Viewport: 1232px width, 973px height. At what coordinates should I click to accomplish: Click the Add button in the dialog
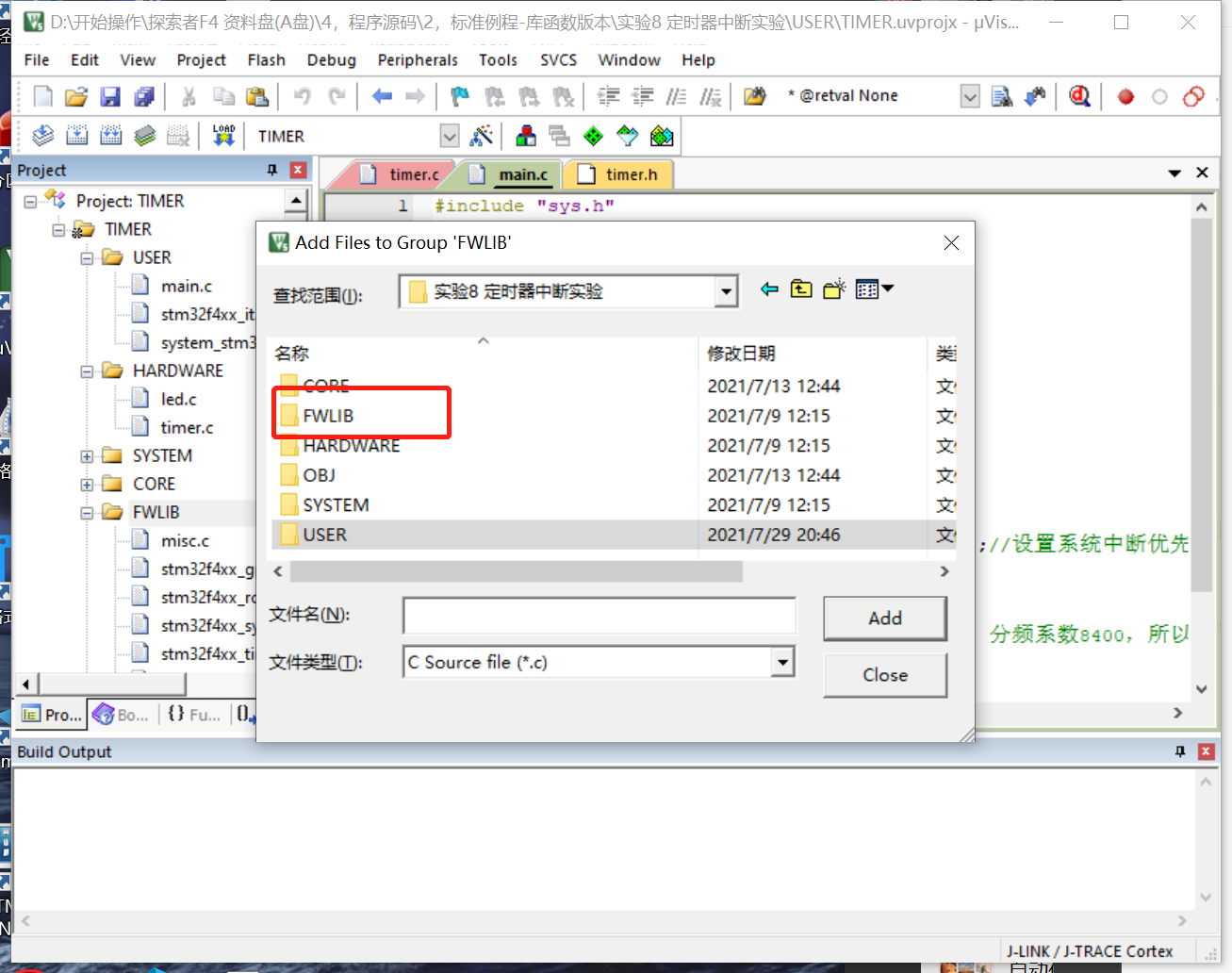tap(885, 618)
